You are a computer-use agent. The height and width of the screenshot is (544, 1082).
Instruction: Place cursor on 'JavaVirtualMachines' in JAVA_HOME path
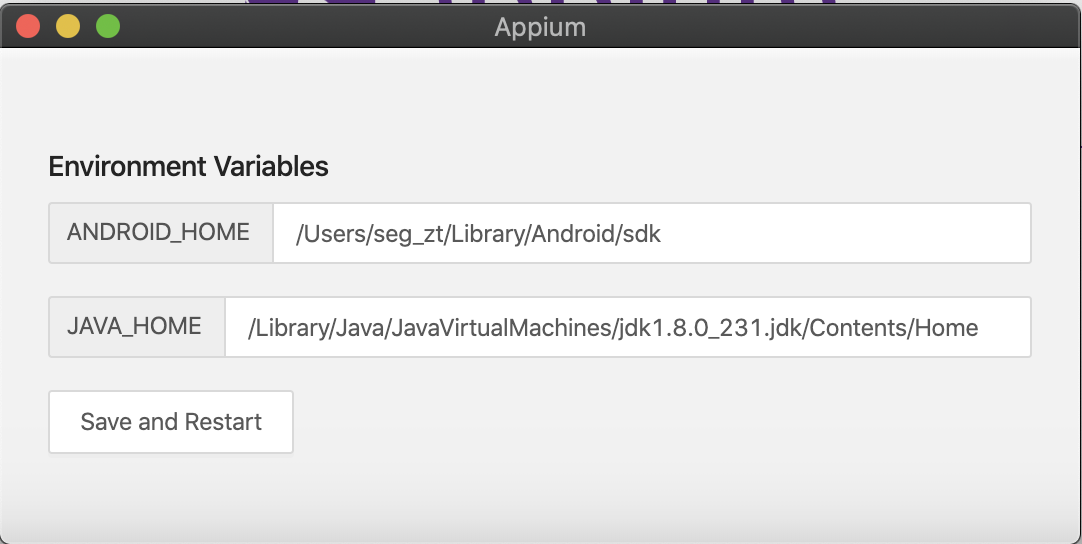[502, 328]
